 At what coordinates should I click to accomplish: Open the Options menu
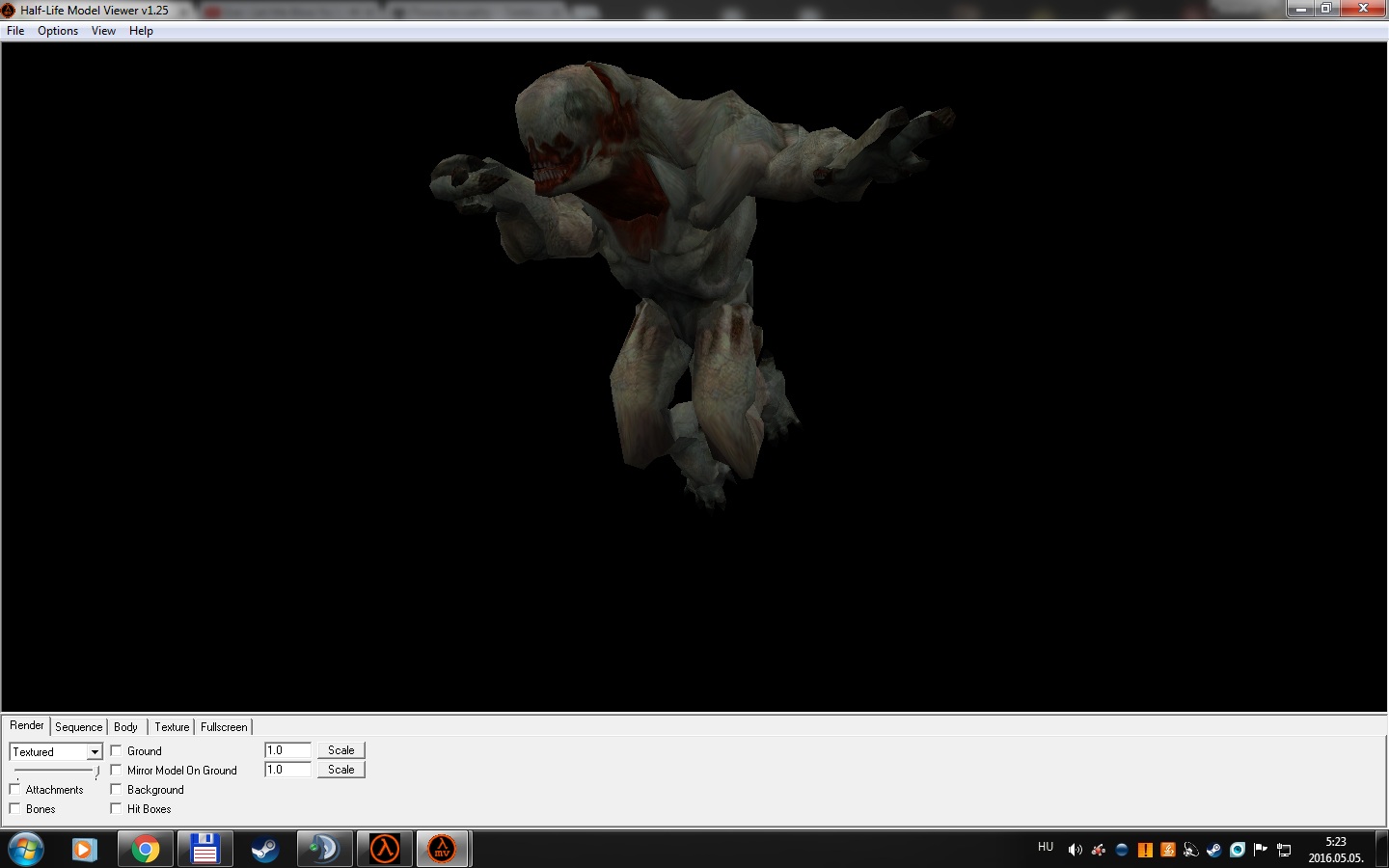coord(58,31)
